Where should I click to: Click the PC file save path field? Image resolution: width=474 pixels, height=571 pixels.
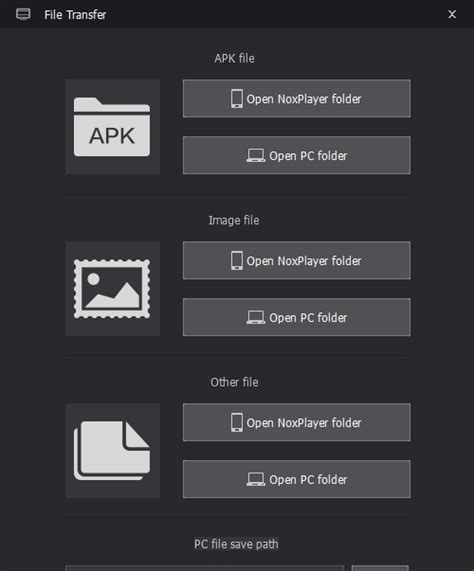205,568
